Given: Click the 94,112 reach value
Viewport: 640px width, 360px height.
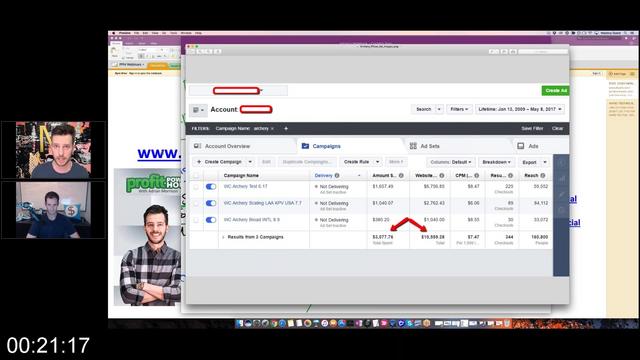Looking at the screenshot, I should (x=541, y=203).
